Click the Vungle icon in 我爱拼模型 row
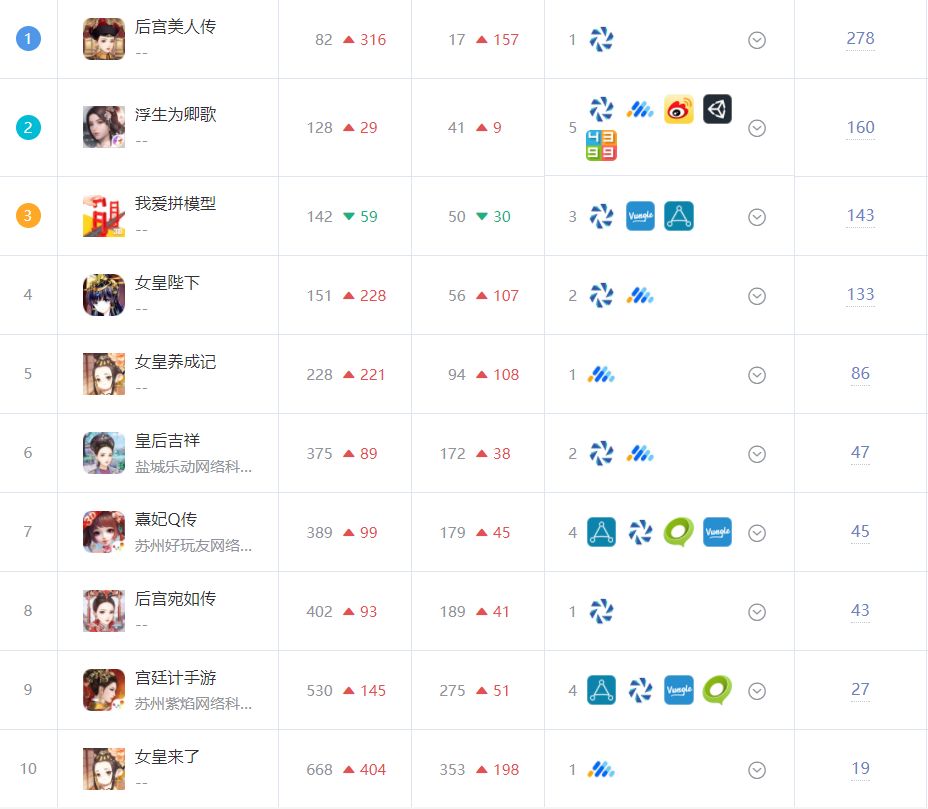This screenshot has height=809, width=928. 640,216
